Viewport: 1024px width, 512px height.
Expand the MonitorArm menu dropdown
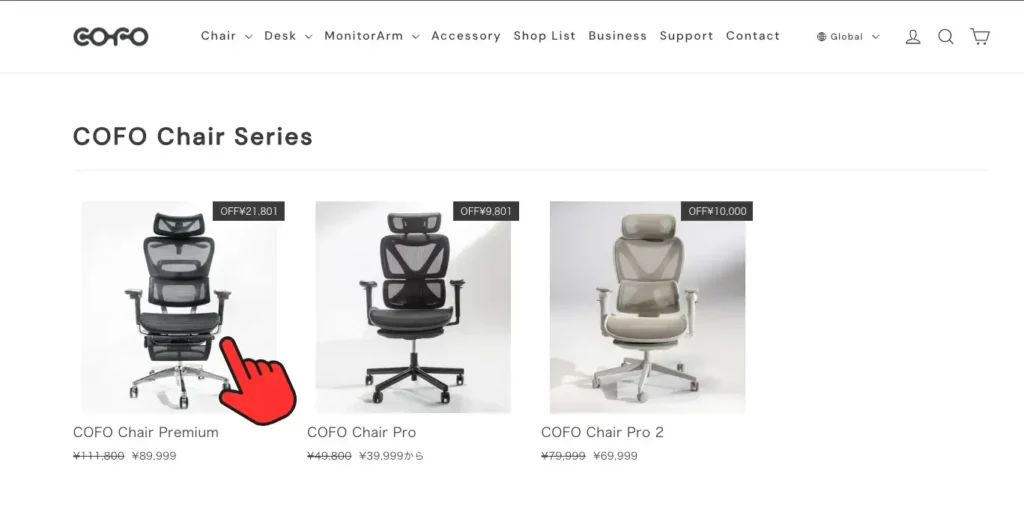372,36
